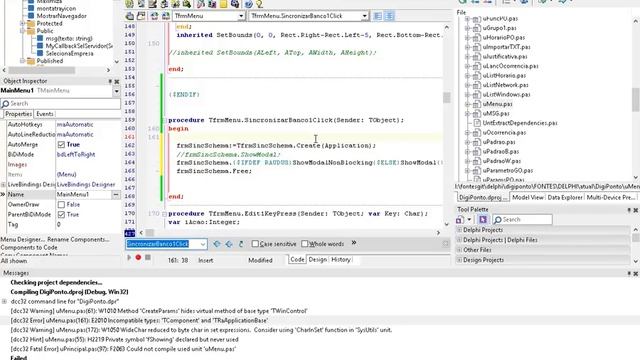Pin the Messages panel

629,273
